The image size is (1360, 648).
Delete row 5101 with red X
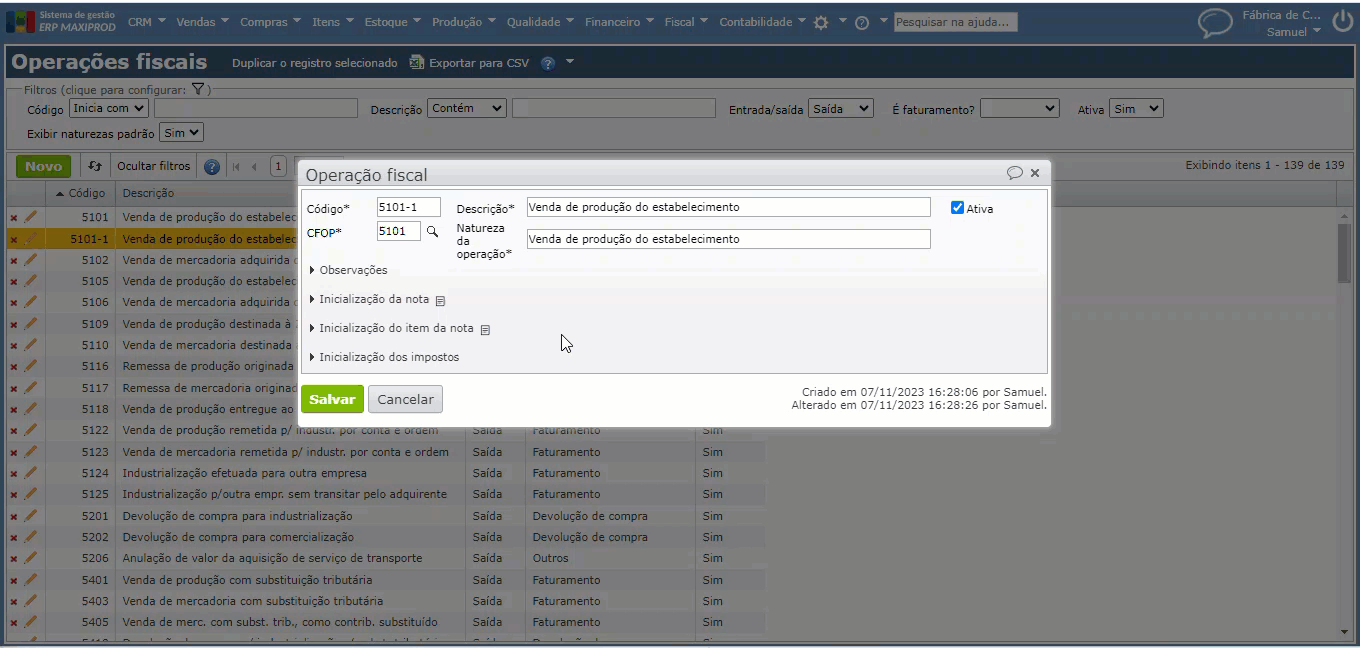[x=14, y=218]
